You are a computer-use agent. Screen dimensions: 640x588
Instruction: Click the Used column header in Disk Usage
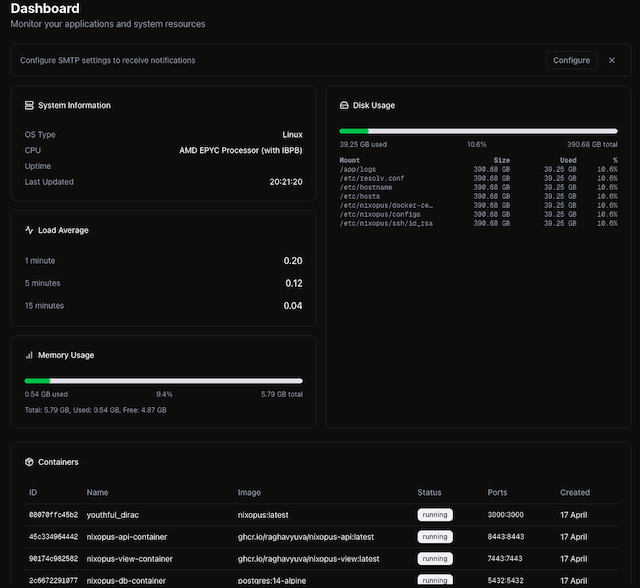pyautogui.click(x=568, y=160)
